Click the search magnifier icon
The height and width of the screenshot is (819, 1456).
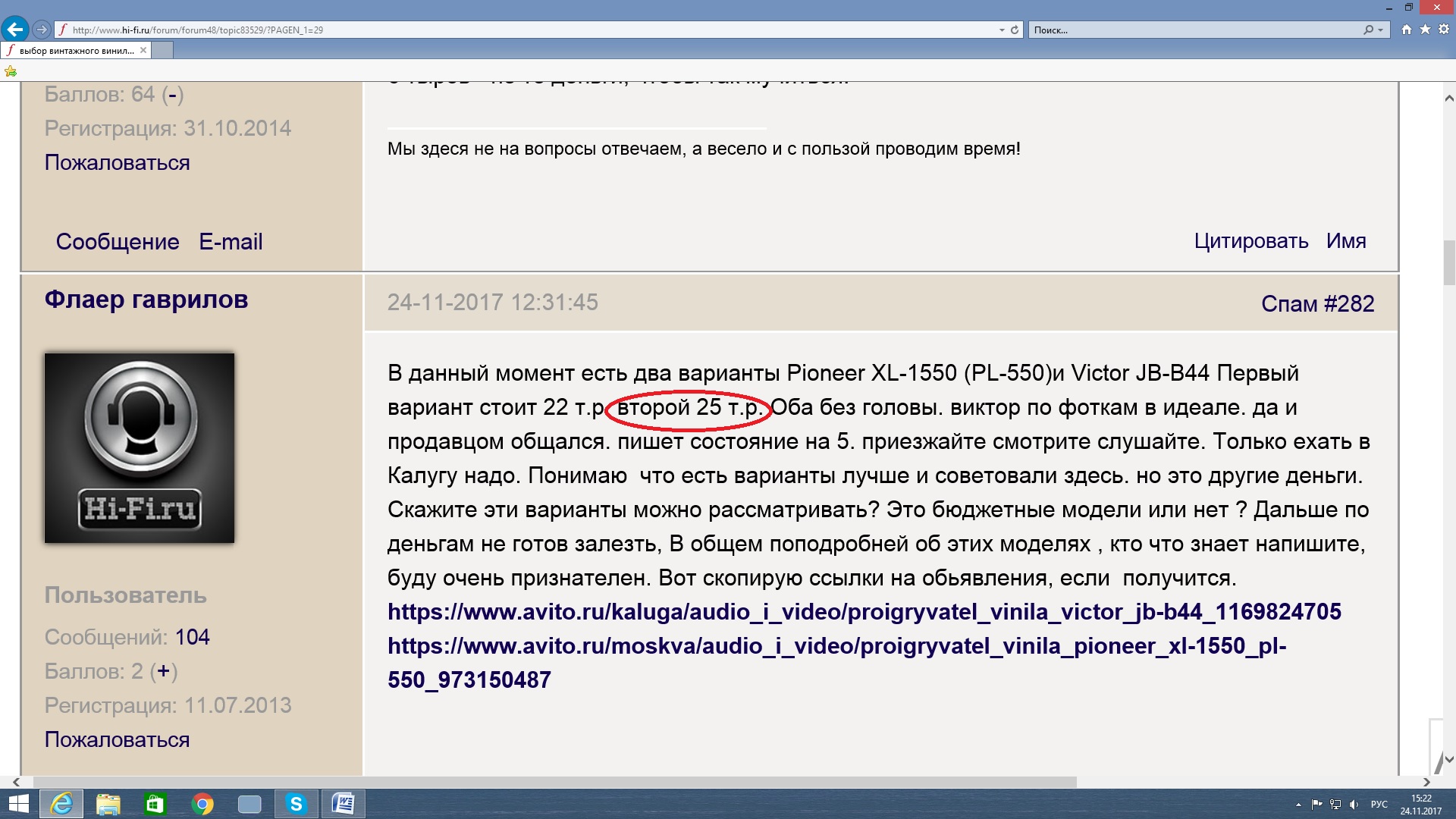click(1368, 30)
